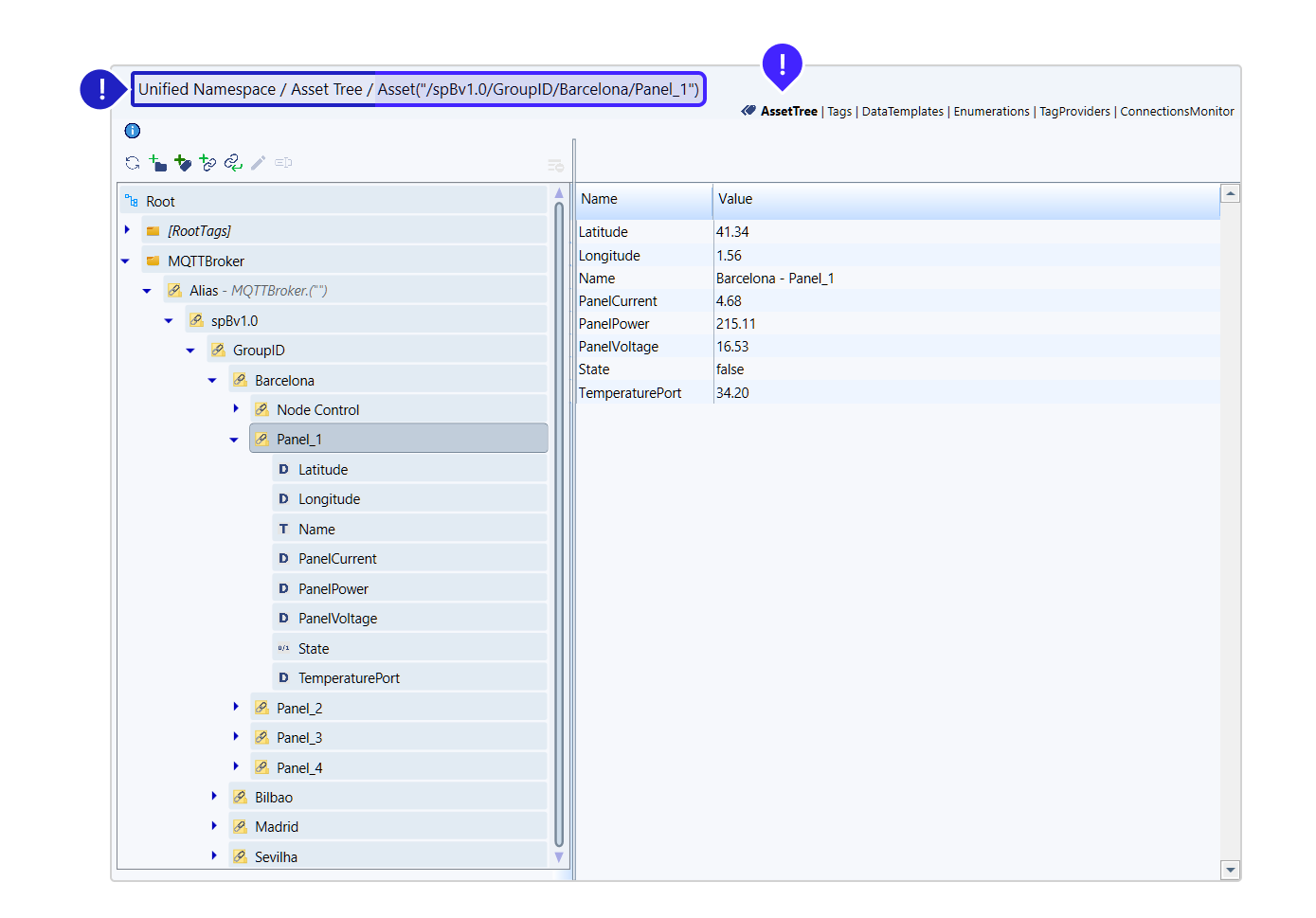This screenshot has height=918, width=1316.
Task: Click the pencil edit icon
Action: pyautogui.click(x=258, y=163)
